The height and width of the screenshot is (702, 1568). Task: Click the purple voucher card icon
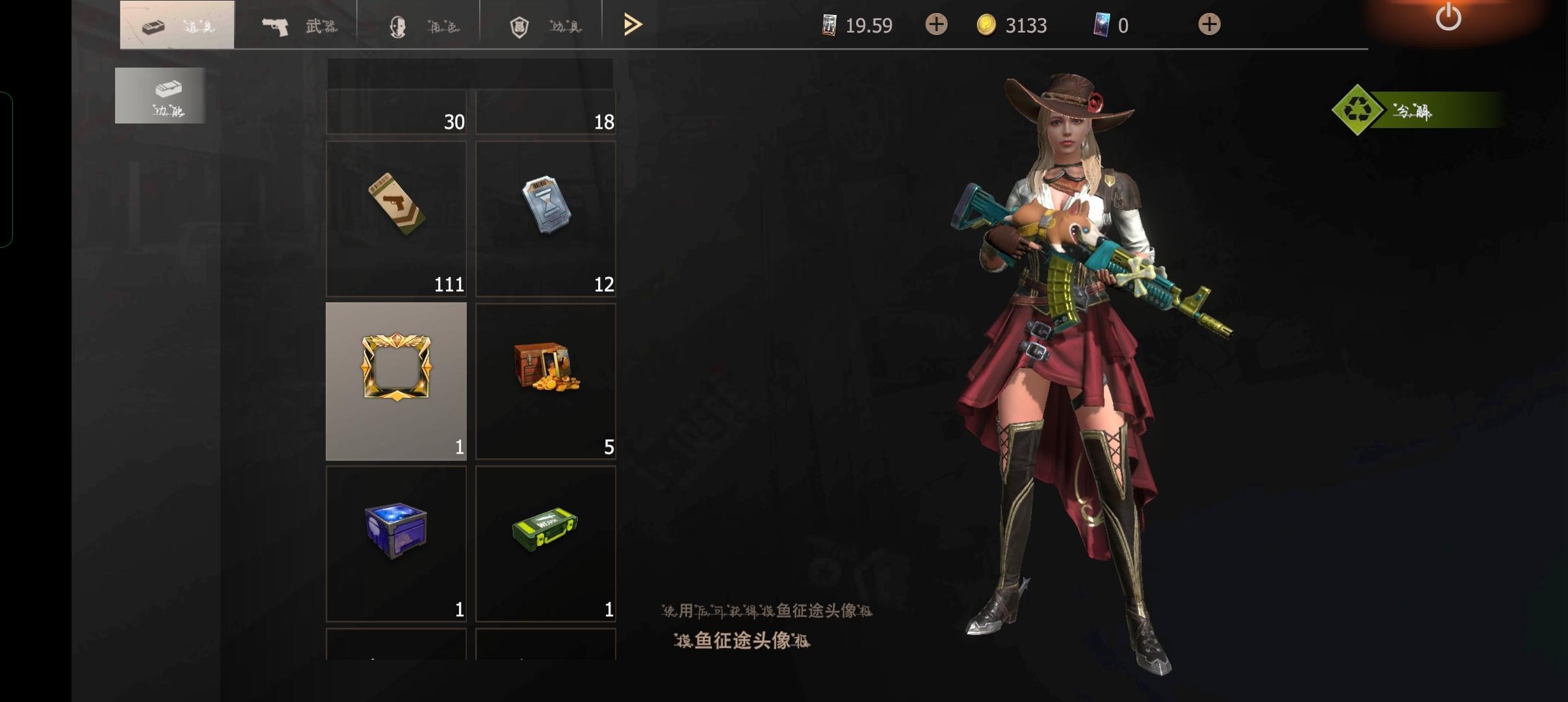[x=1101, y=25]
